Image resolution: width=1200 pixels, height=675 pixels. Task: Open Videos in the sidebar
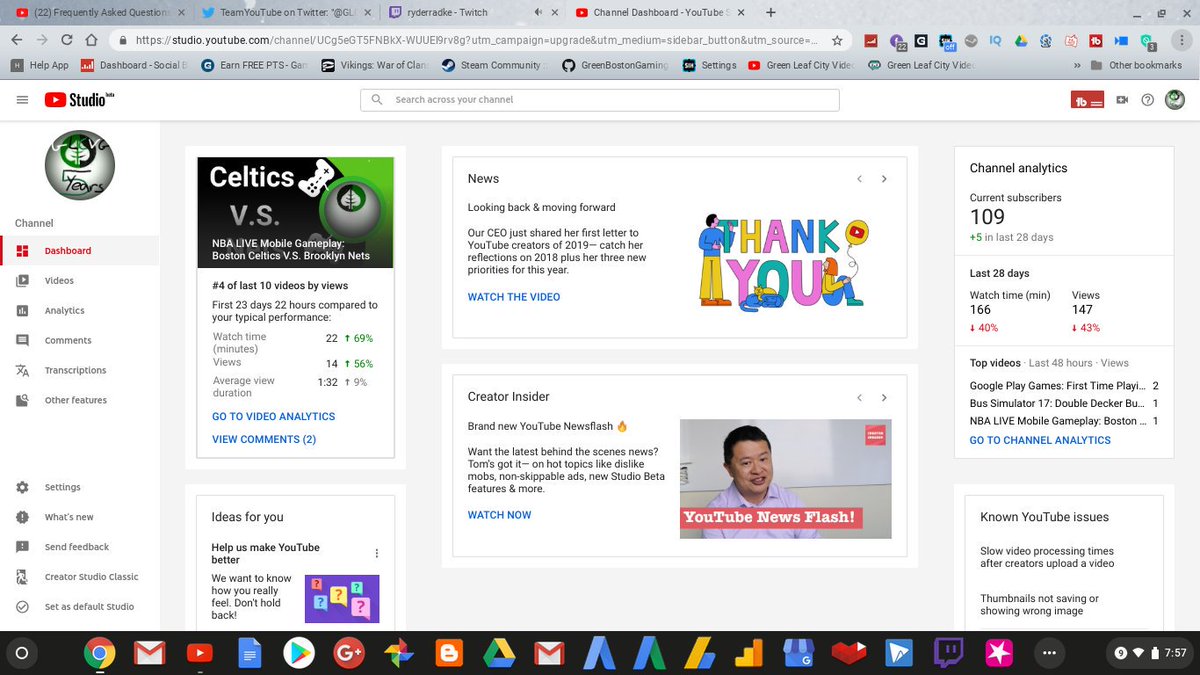[79, 281]
